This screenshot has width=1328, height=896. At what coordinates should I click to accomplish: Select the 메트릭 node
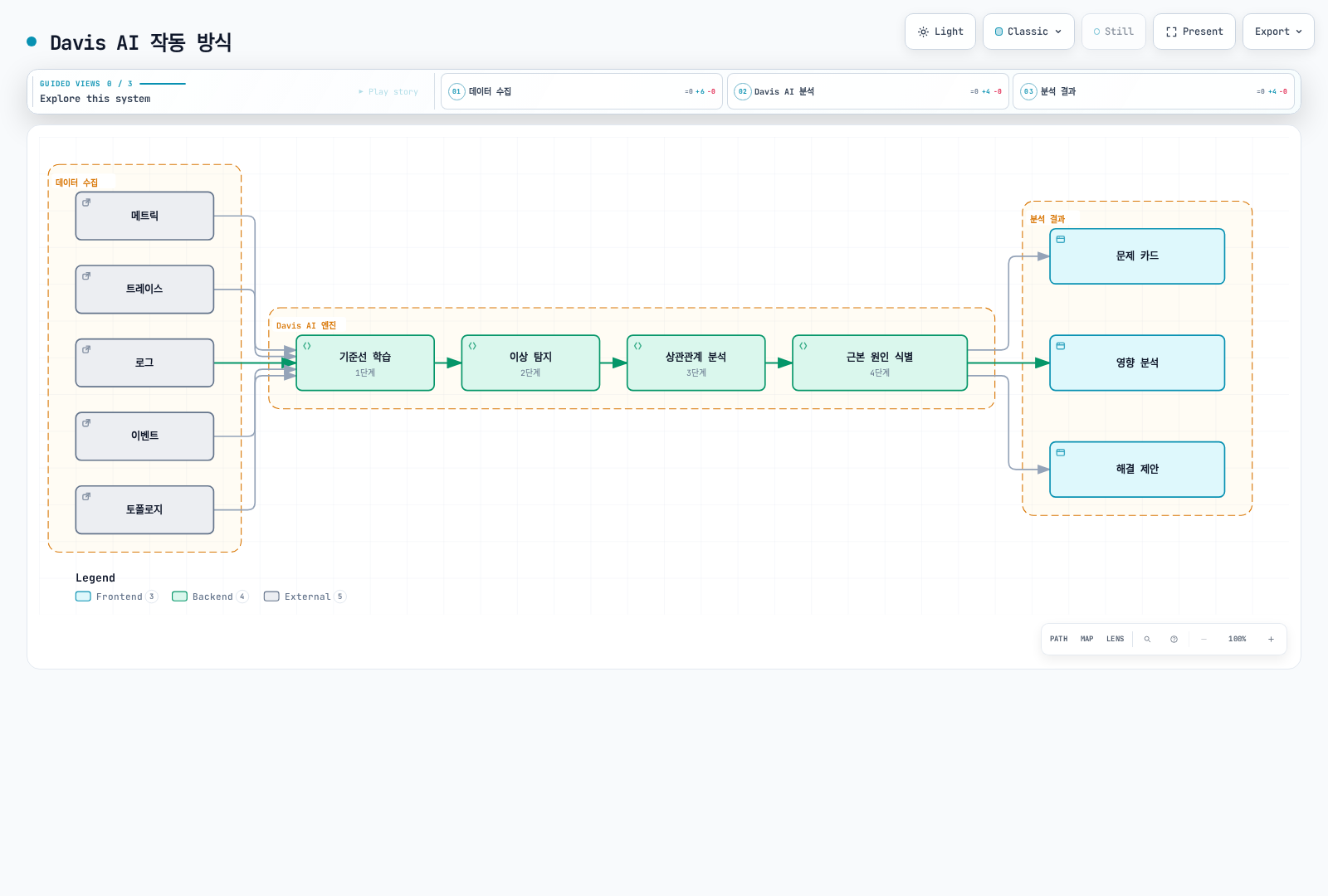pos(144,216)
